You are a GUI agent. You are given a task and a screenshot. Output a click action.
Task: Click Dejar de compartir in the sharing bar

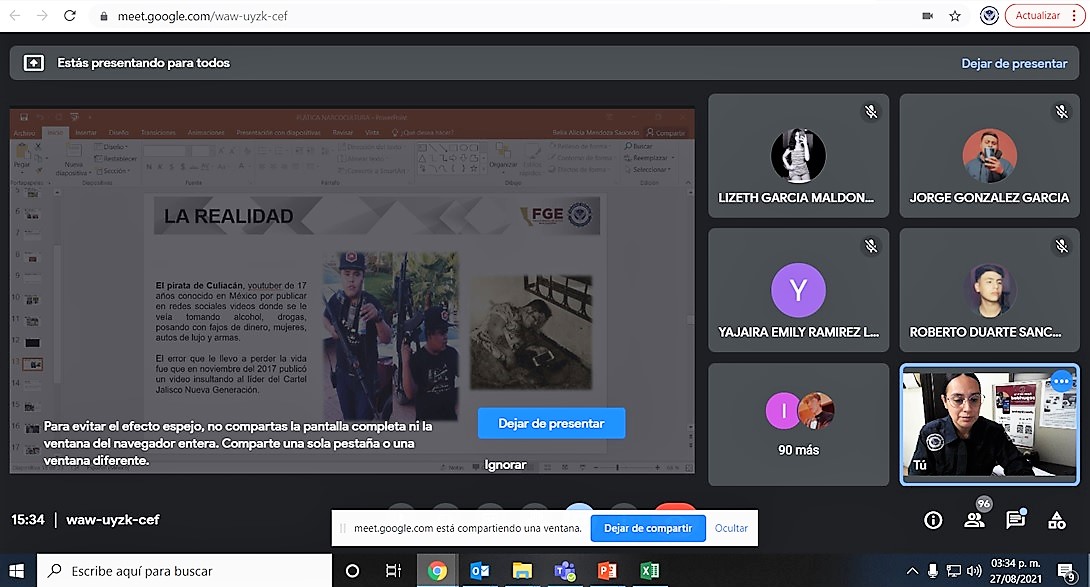point(648,528)
